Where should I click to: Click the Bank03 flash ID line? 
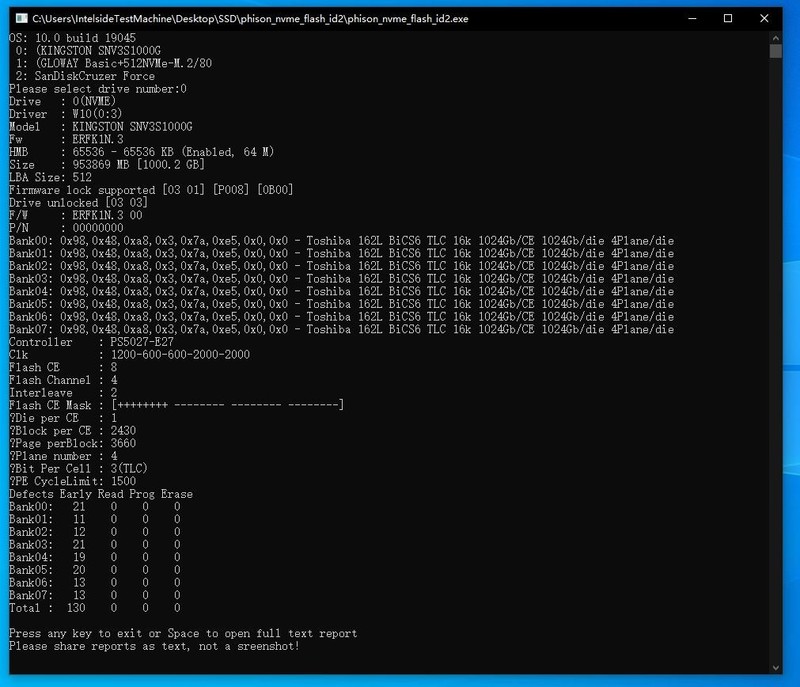341,278
